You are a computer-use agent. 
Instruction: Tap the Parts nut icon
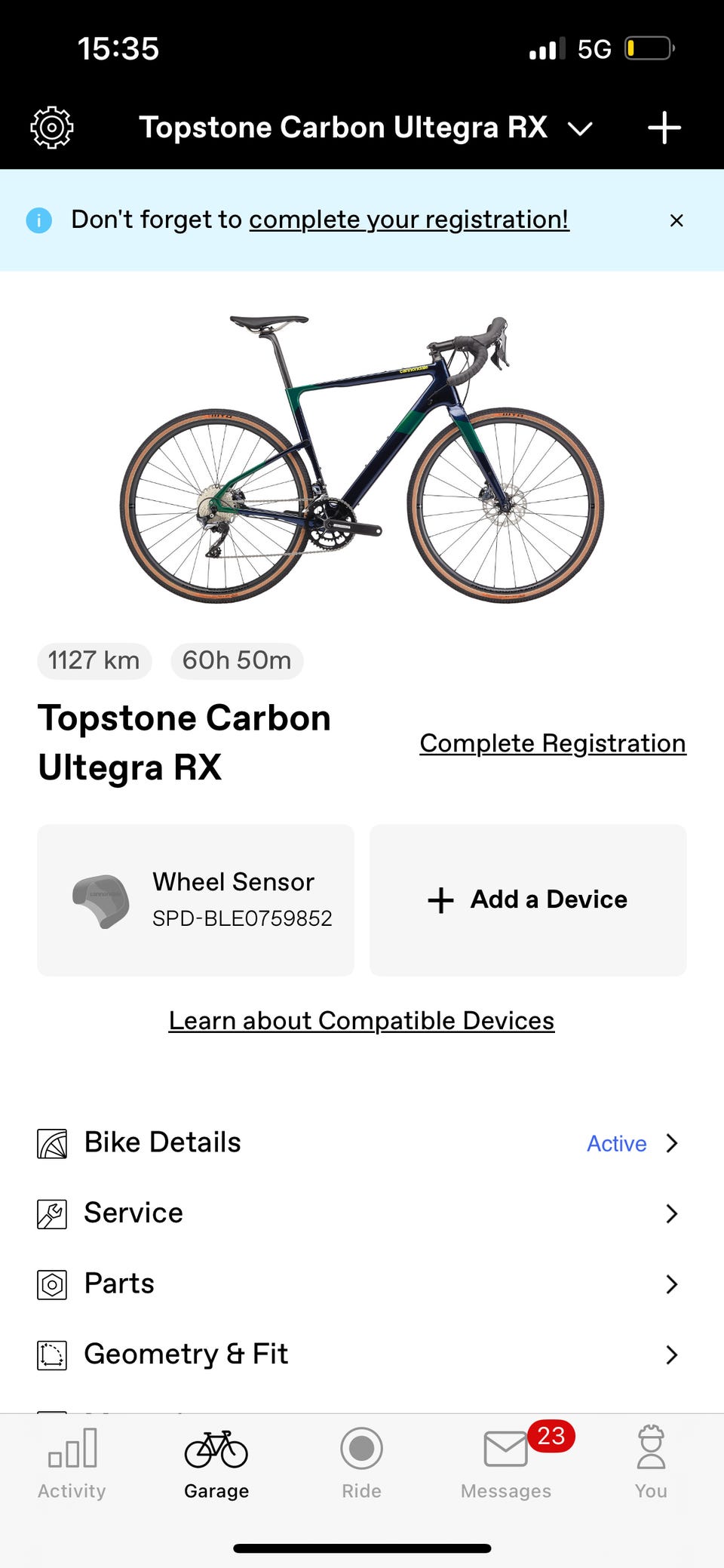tap(52, 1284)
